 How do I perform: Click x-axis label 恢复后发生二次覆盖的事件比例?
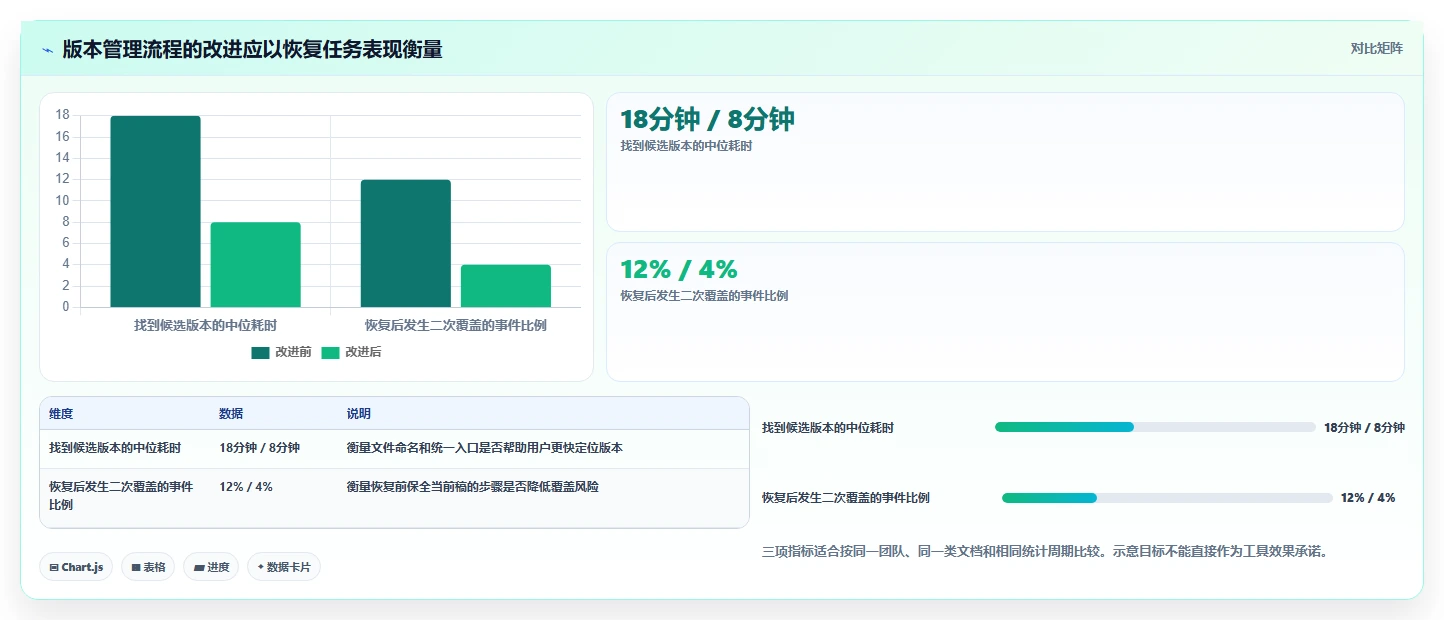pos(456,325)
